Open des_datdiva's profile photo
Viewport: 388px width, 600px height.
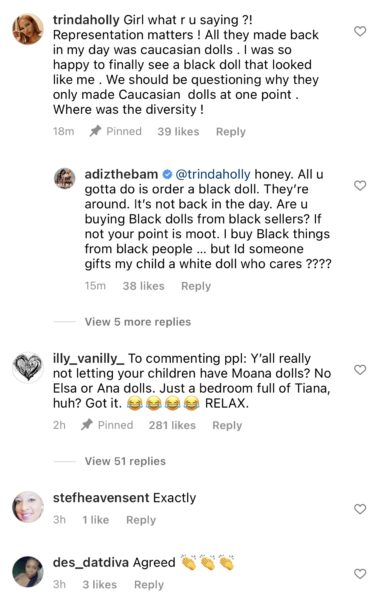[28, 571]
